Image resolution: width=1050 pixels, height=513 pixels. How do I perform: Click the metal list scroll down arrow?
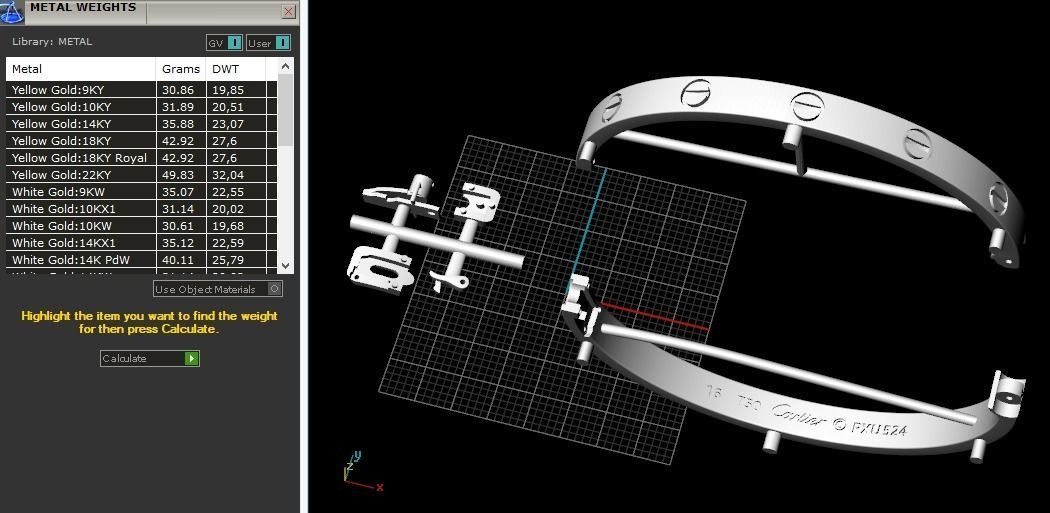pyautogui.click(x=285, y=265)
